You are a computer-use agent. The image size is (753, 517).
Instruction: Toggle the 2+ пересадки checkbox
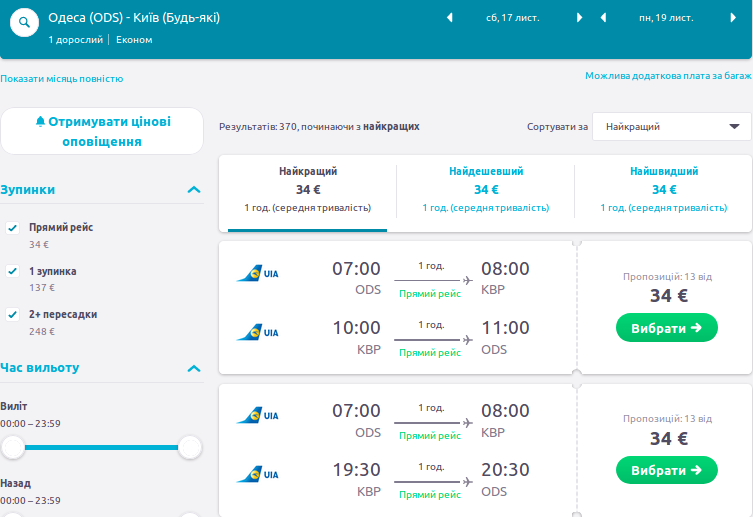tap(13, 314)
